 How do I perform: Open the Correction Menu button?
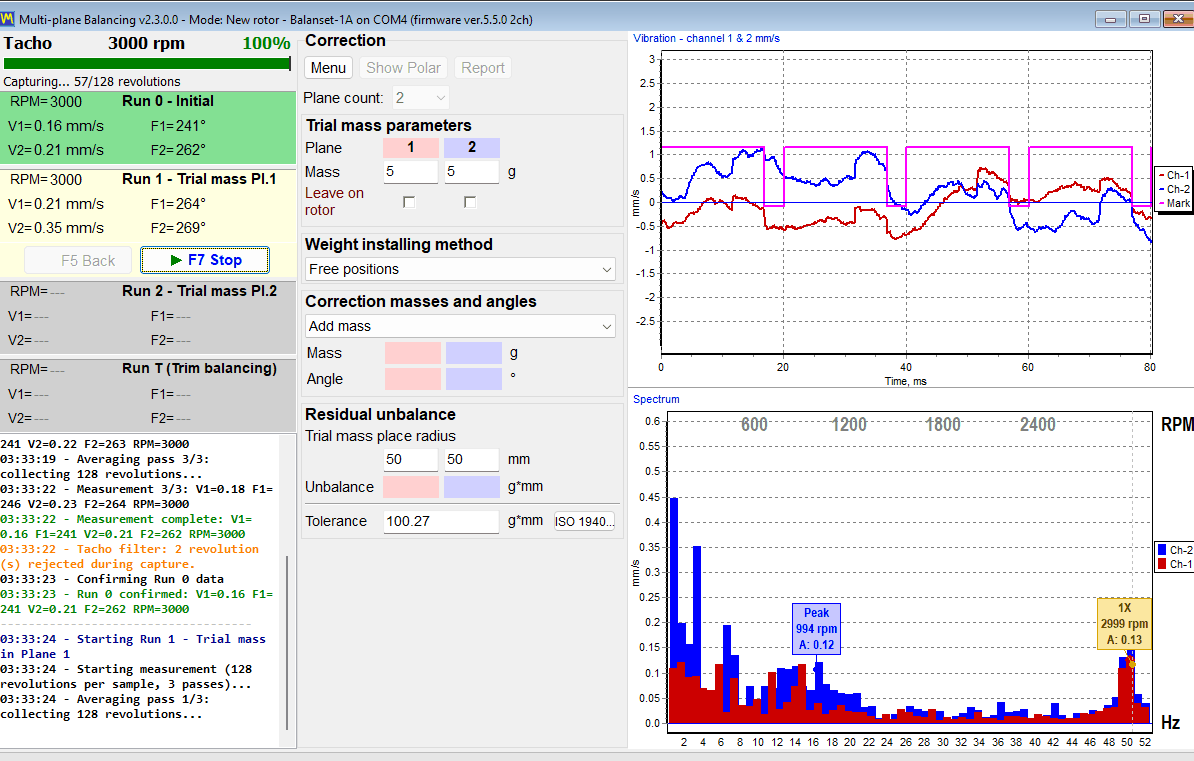point(328,68)
